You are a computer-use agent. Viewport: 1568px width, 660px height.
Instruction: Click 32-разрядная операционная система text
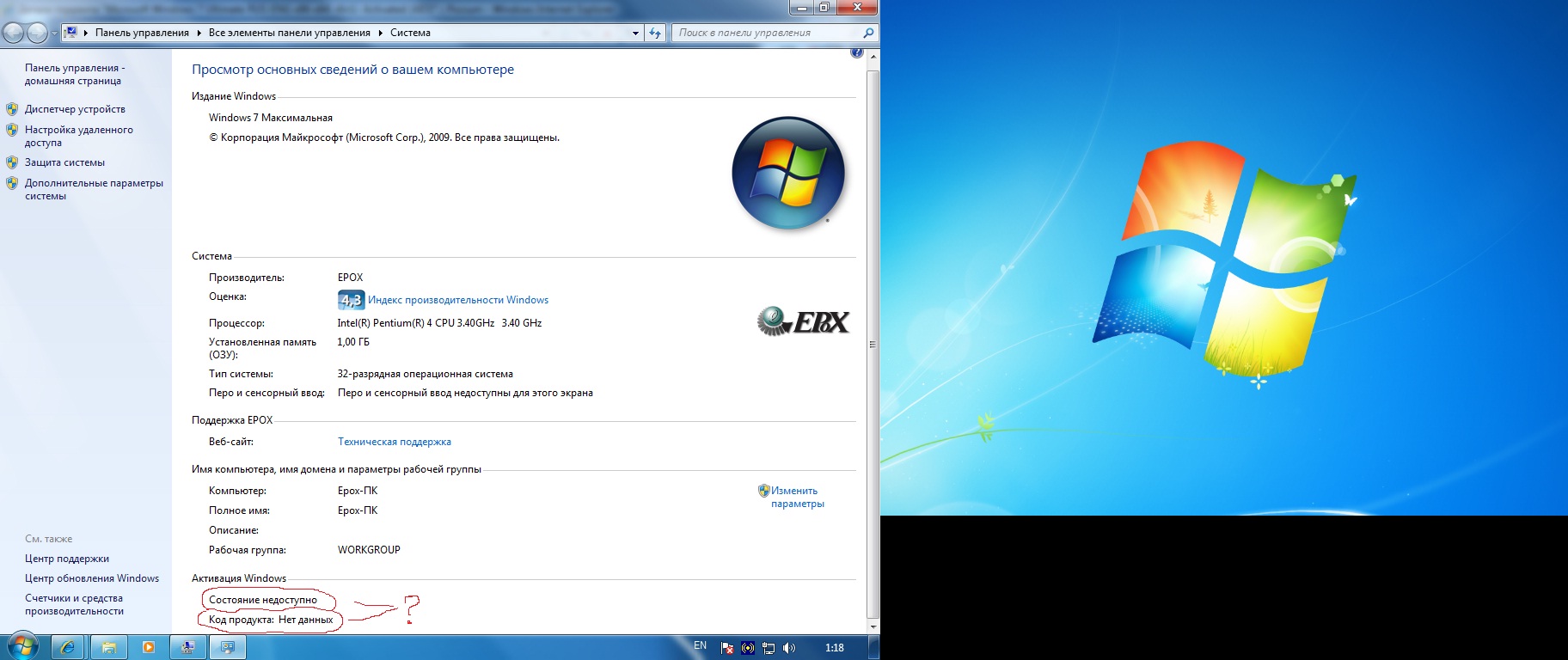point(426,374)
